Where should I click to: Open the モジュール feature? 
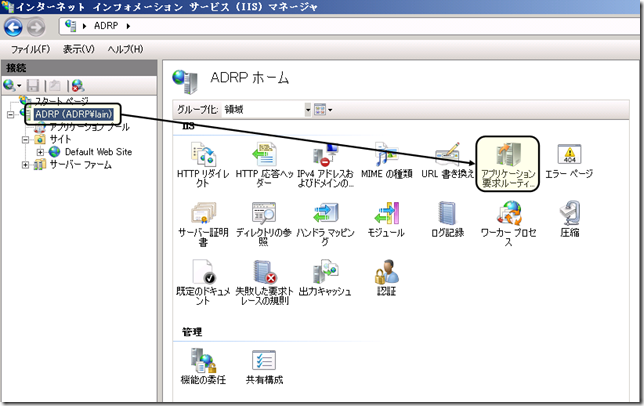386,220
